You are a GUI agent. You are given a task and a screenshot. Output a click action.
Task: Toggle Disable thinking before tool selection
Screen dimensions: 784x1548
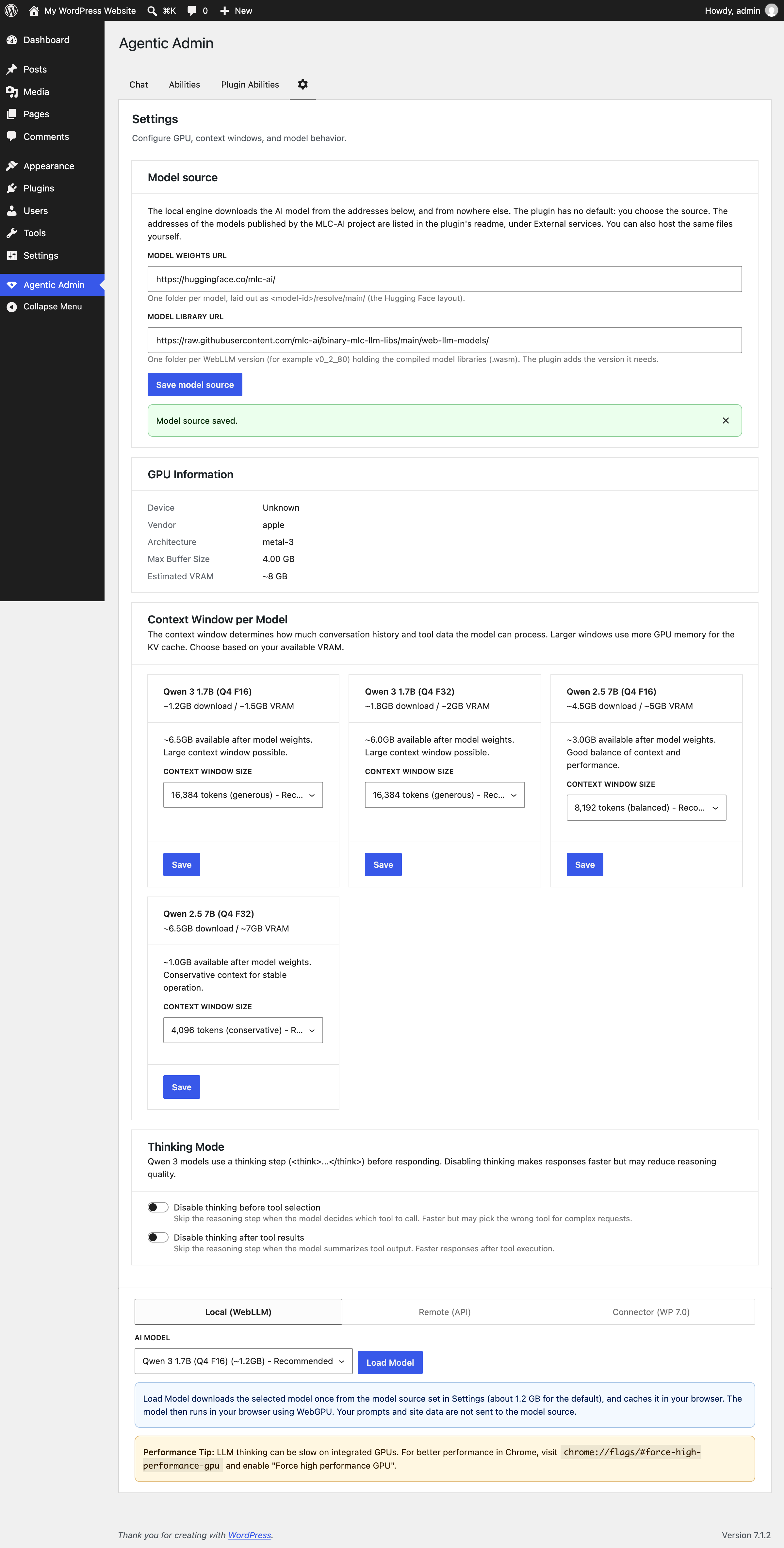(158, 1207)
